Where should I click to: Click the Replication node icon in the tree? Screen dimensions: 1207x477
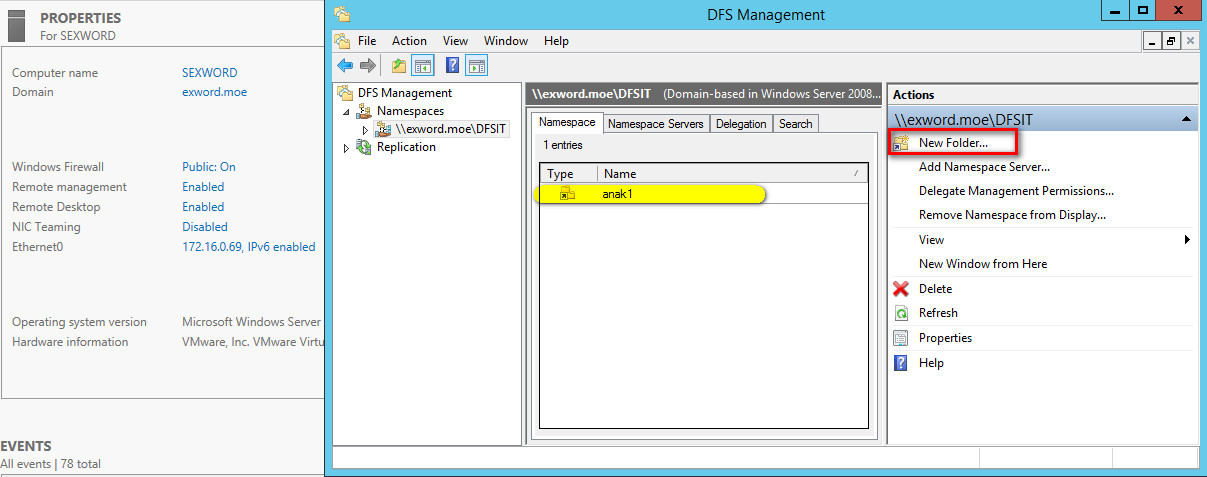tap(365, 147)
